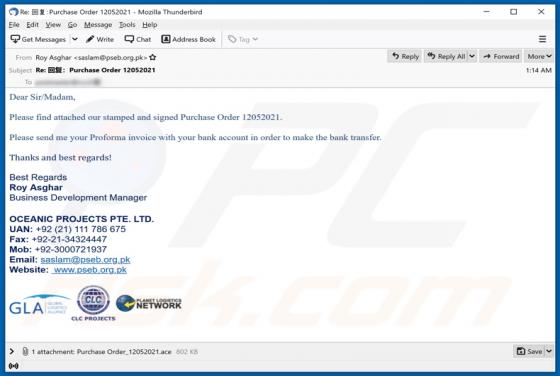Viewport: 560px width, 376px height.
Task: Star the sender's contact icon
Action: [x=153, y=57]
